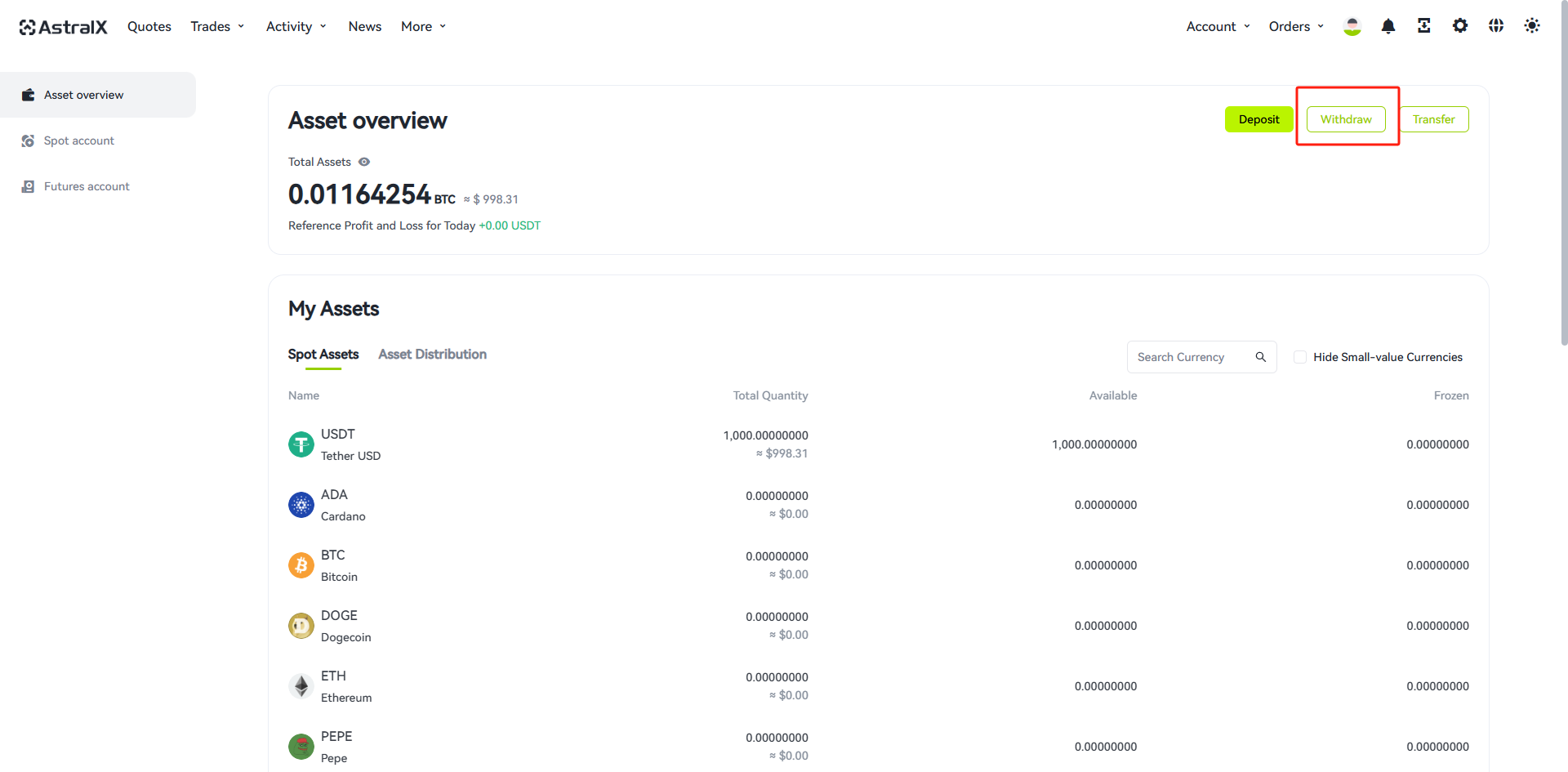Click the Transfer button
This screenshot has width=1568, height=772.
coord(1434,119)
